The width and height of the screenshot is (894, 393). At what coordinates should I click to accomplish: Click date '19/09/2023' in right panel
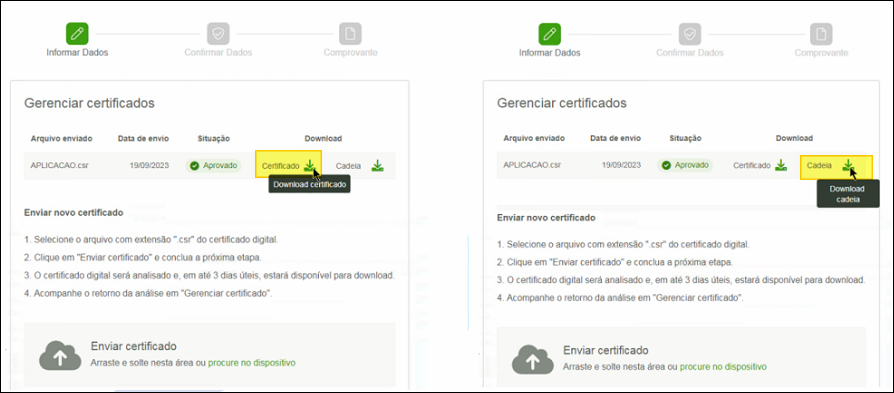[x=621, y=165]
